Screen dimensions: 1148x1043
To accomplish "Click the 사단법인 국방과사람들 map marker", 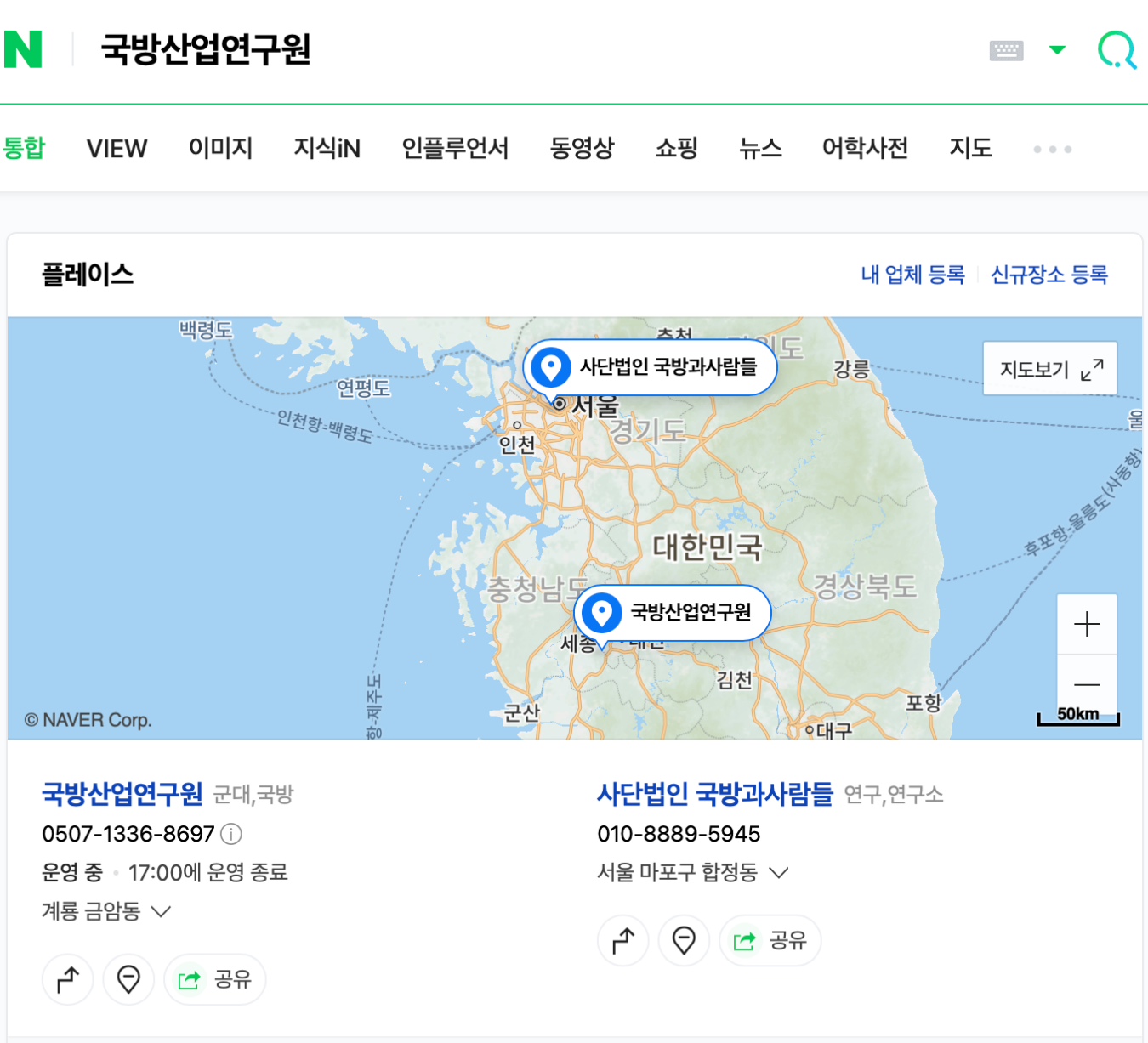I will tap(650, 367).
